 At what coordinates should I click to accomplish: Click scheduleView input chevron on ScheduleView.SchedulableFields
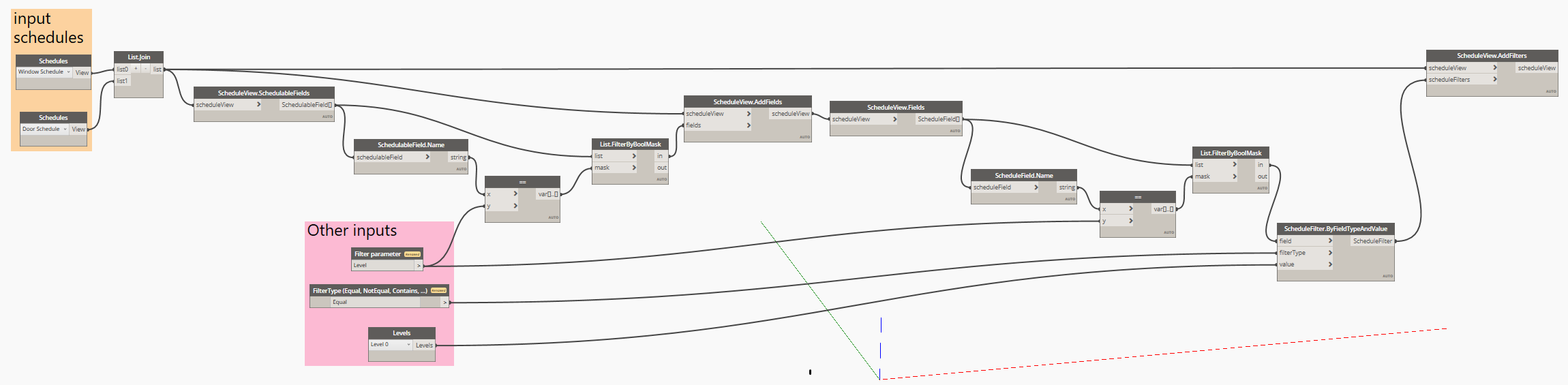(258, 104)
